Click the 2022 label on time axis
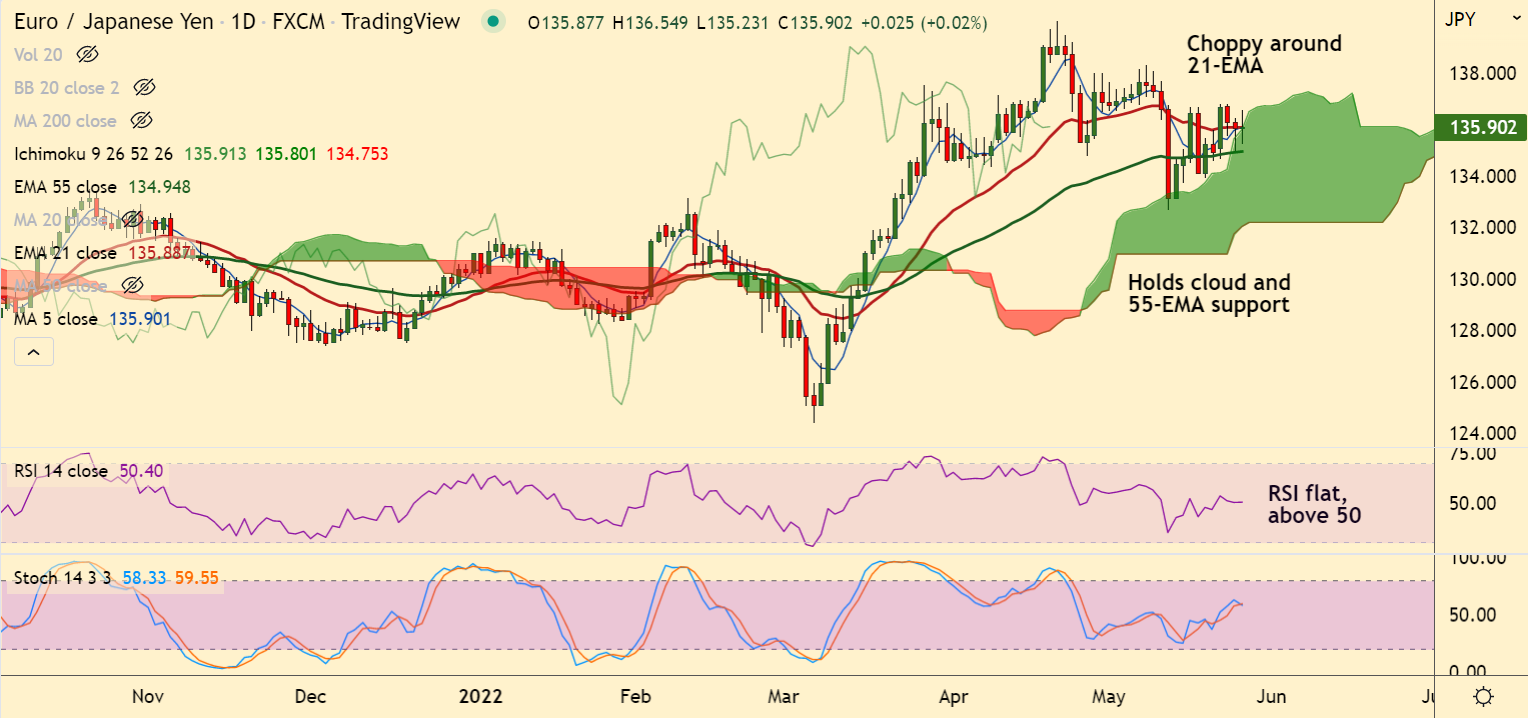 point(481,695)
